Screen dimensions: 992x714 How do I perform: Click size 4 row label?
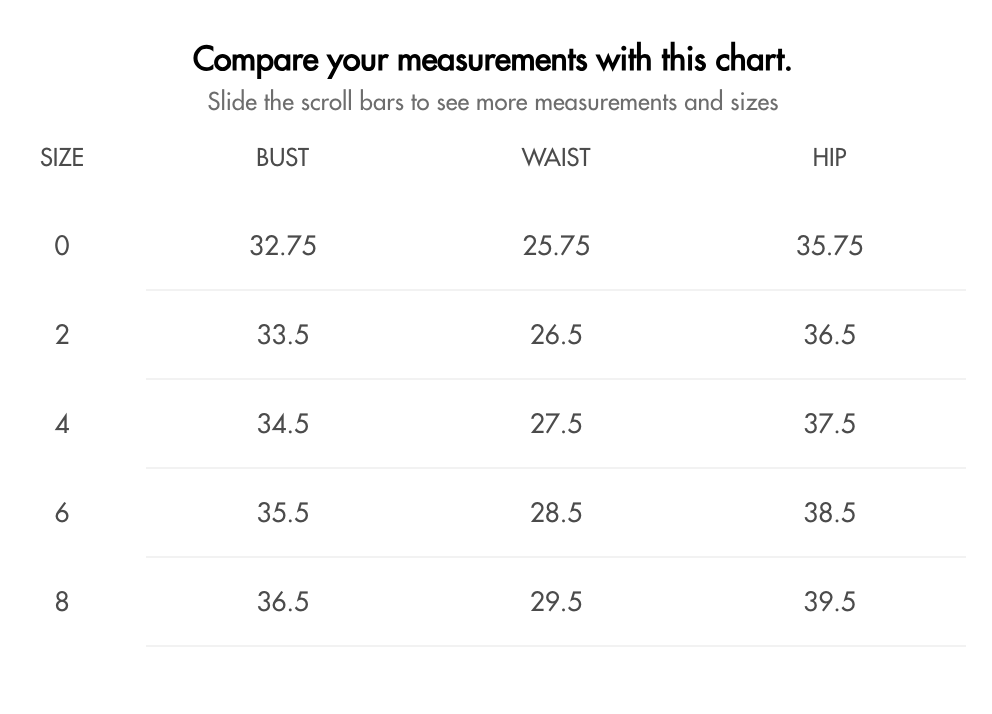(x=62, y=424)
